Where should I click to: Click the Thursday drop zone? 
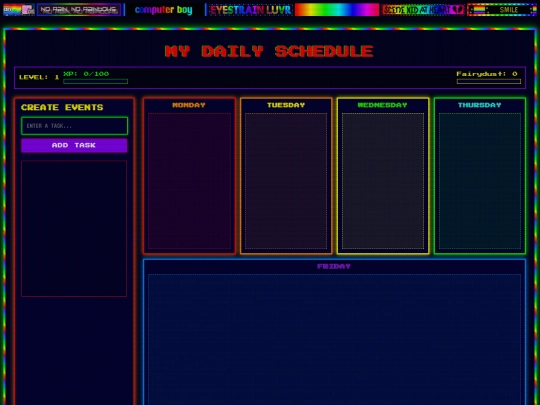[x=480, y=181]
